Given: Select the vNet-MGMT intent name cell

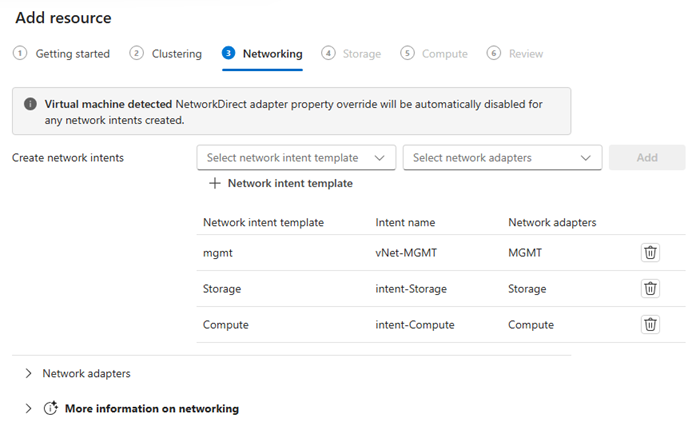Looking at the screenshot, I should coord(406,253).
